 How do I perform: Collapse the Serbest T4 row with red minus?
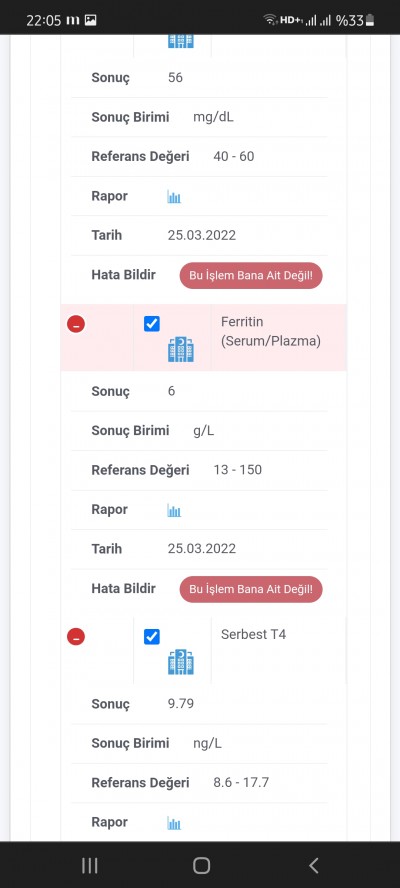(x=76, y=637)
